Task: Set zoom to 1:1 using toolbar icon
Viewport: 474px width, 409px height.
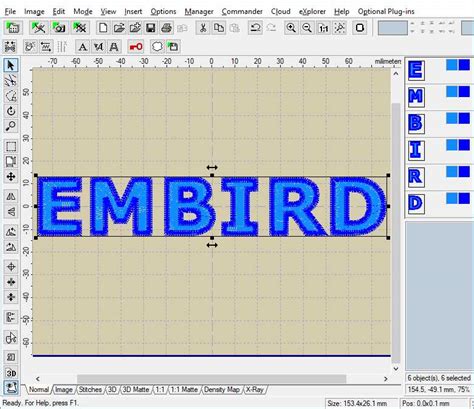Action: 323,28
